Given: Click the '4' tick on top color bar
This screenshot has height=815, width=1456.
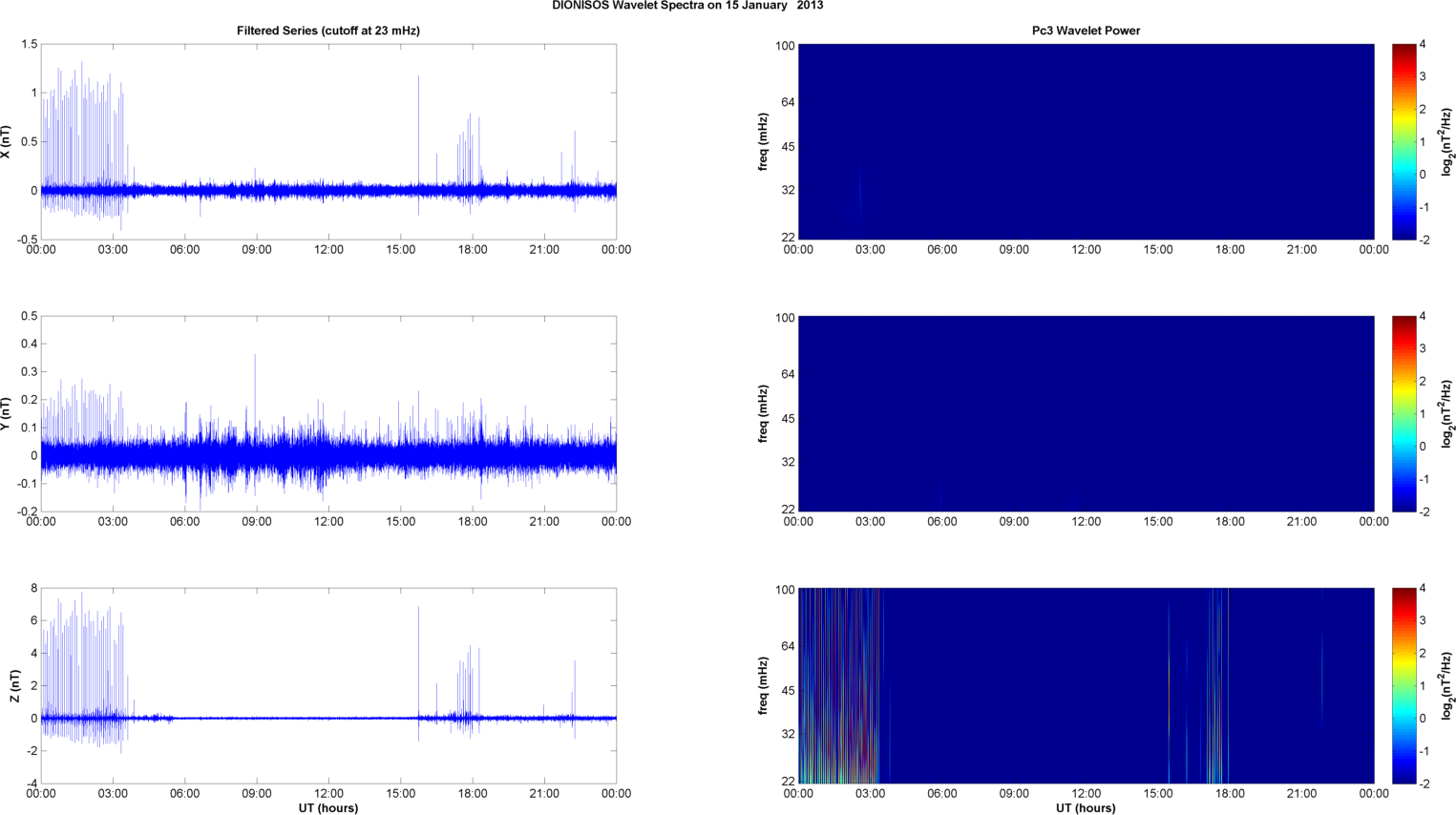Looking at the screenshot, I should coord(1424,45).
